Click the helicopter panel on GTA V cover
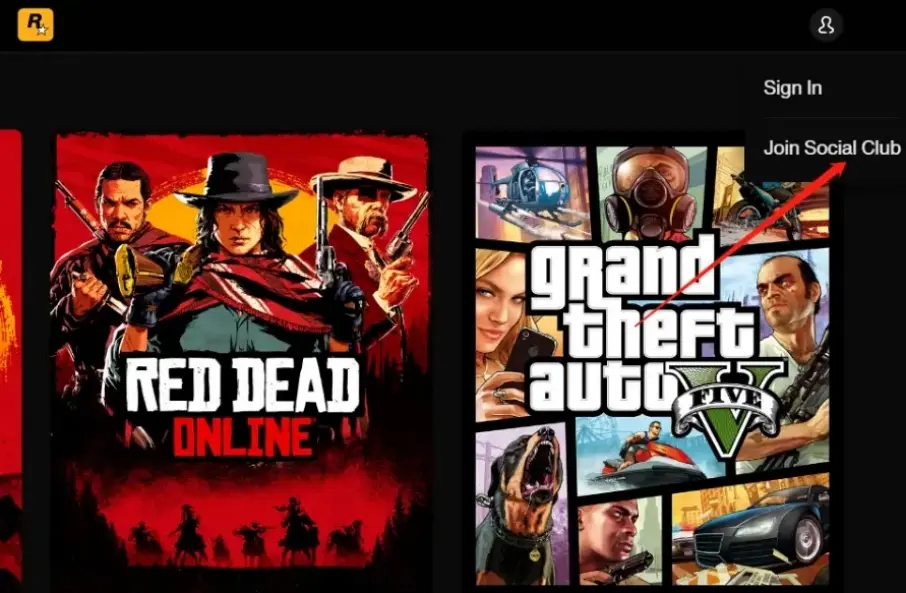This screenshot has height=593, width=906. pos(533,192)
